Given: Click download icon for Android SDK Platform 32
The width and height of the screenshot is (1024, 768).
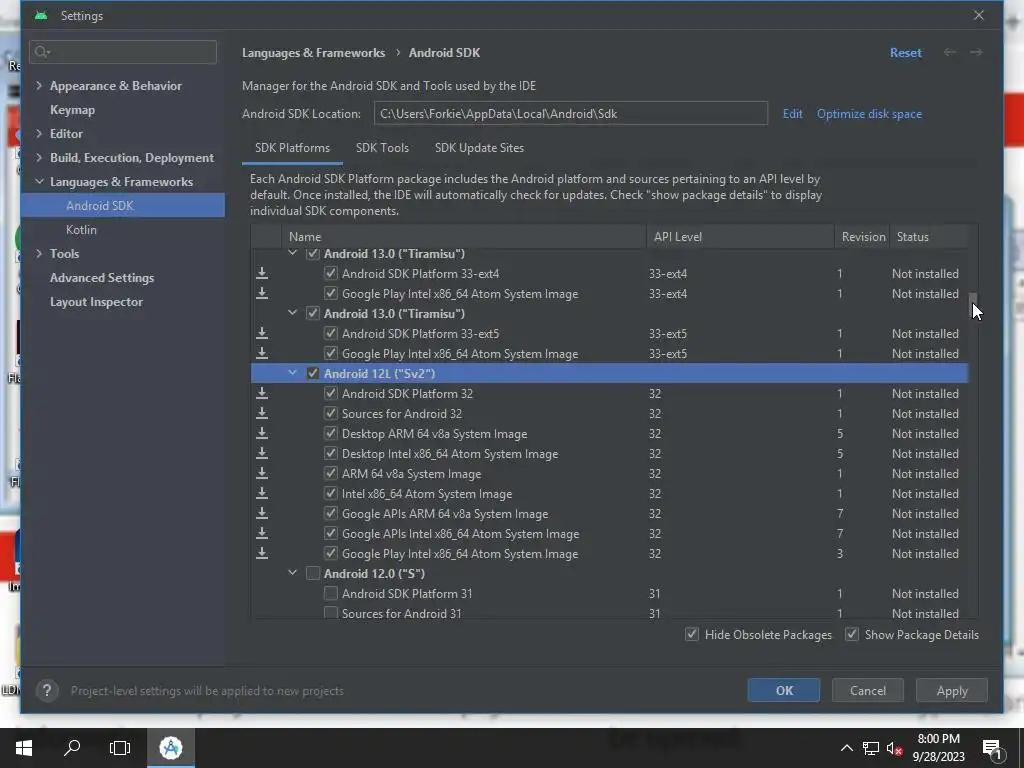Looking at the screenshot, I should (262, 394).
